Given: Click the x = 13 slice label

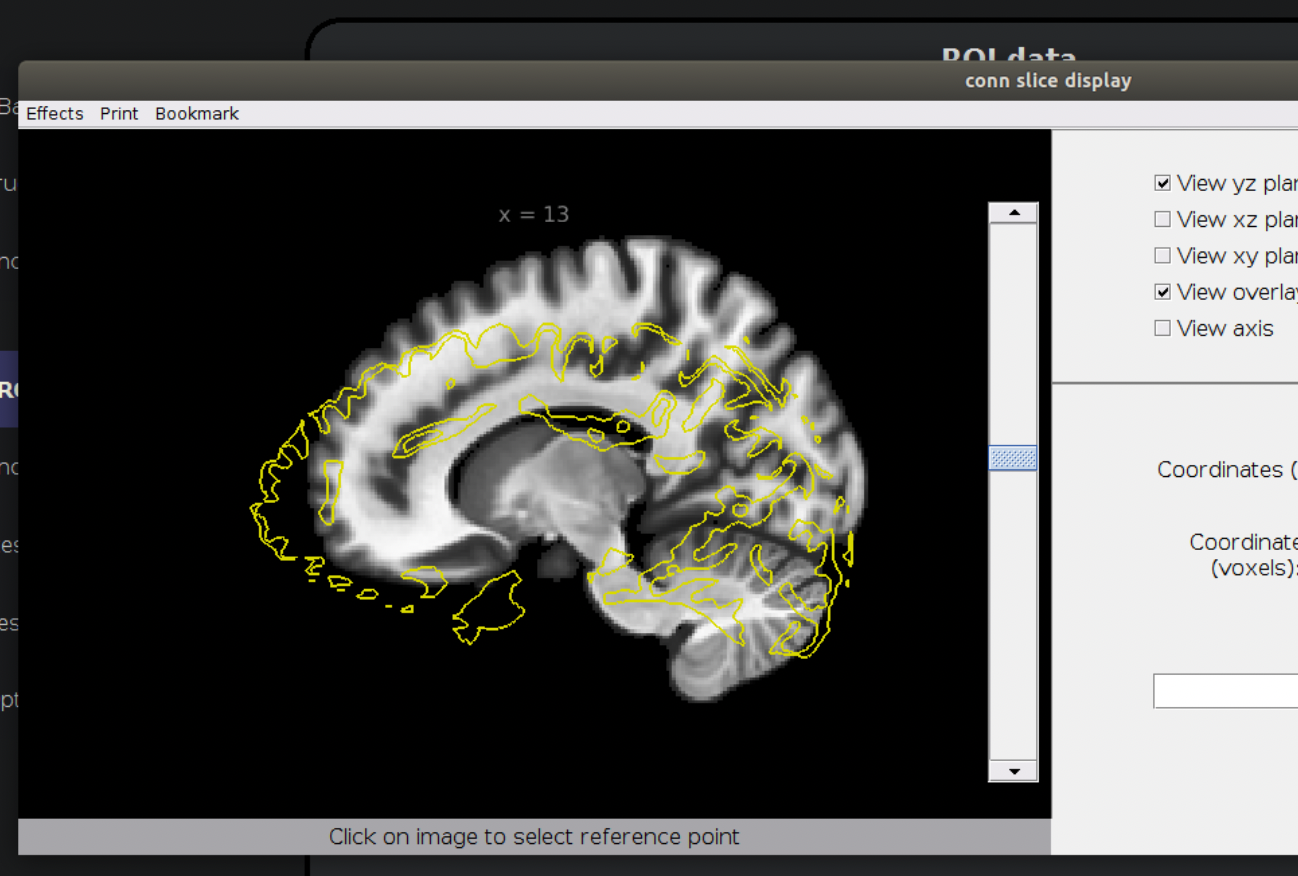Looking at the screenshot, I should pyautogui.click(x=534, y=214).
